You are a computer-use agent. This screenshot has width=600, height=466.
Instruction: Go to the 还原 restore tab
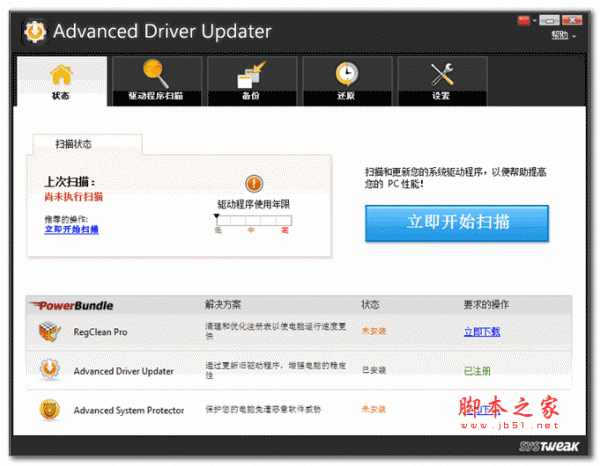(347, 81)
